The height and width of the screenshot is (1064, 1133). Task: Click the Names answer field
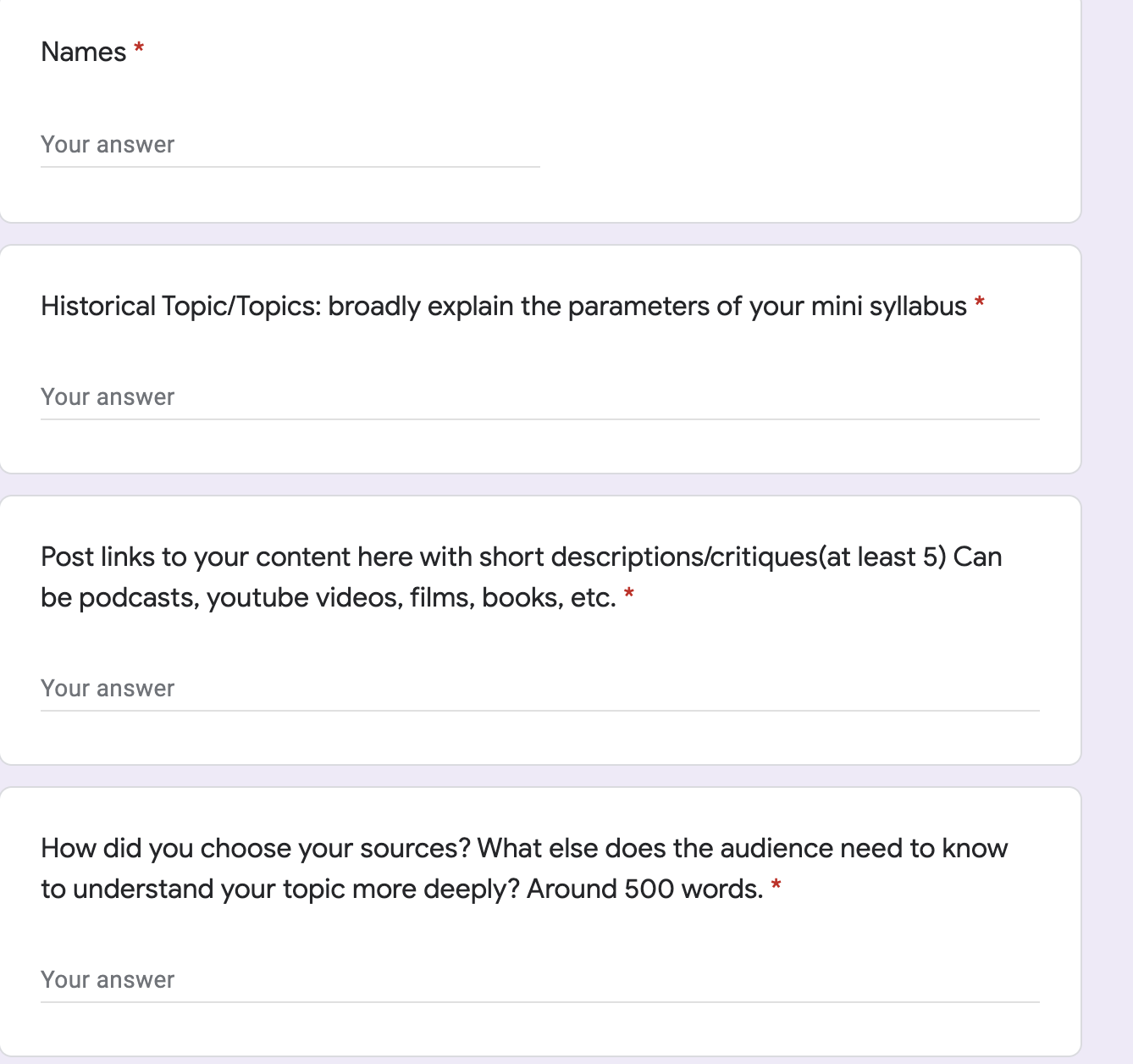[x=290, y=145]
